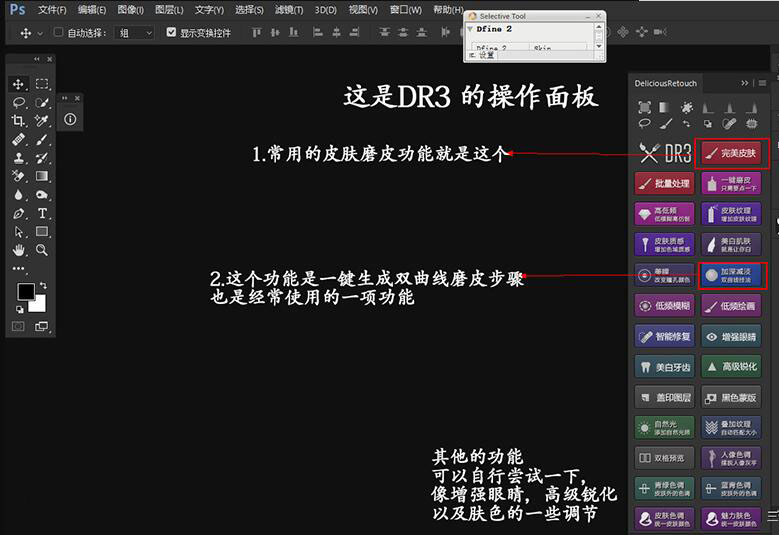Click the lasso icon in DeliciousRetouch panel

(x=644, y=123)
